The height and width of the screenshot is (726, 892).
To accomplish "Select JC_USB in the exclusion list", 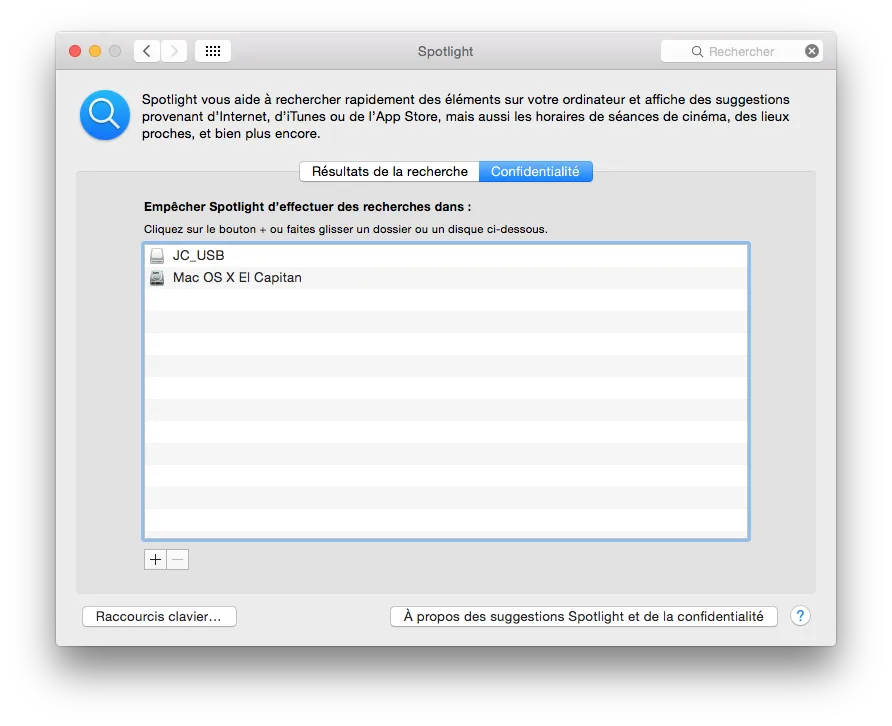I will (446, 255).
